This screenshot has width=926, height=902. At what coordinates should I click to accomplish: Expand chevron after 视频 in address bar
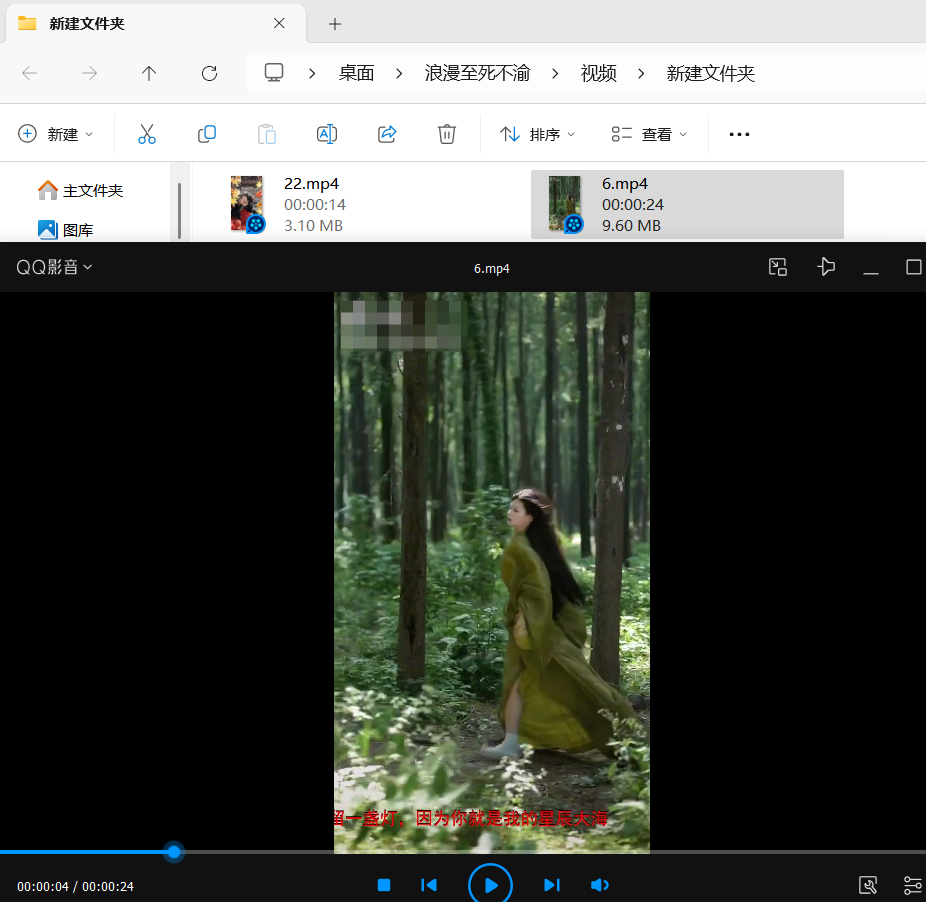pos(641,74)
